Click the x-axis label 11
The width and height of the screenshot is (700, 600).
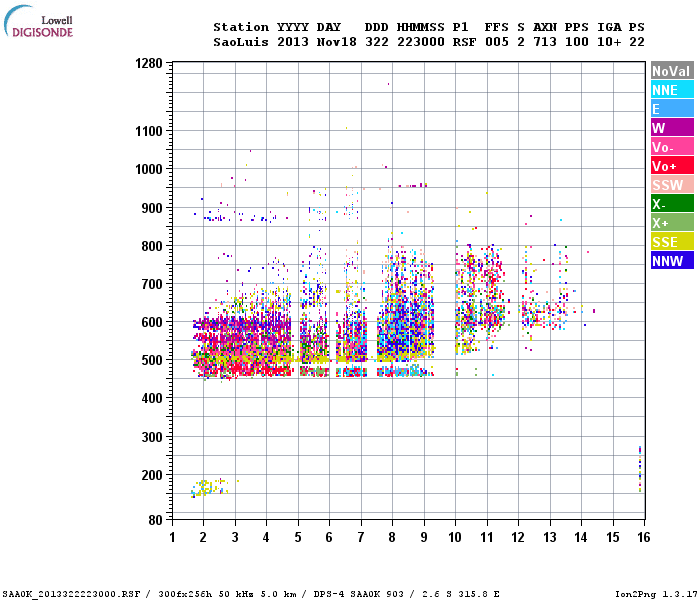coord(487,537)
